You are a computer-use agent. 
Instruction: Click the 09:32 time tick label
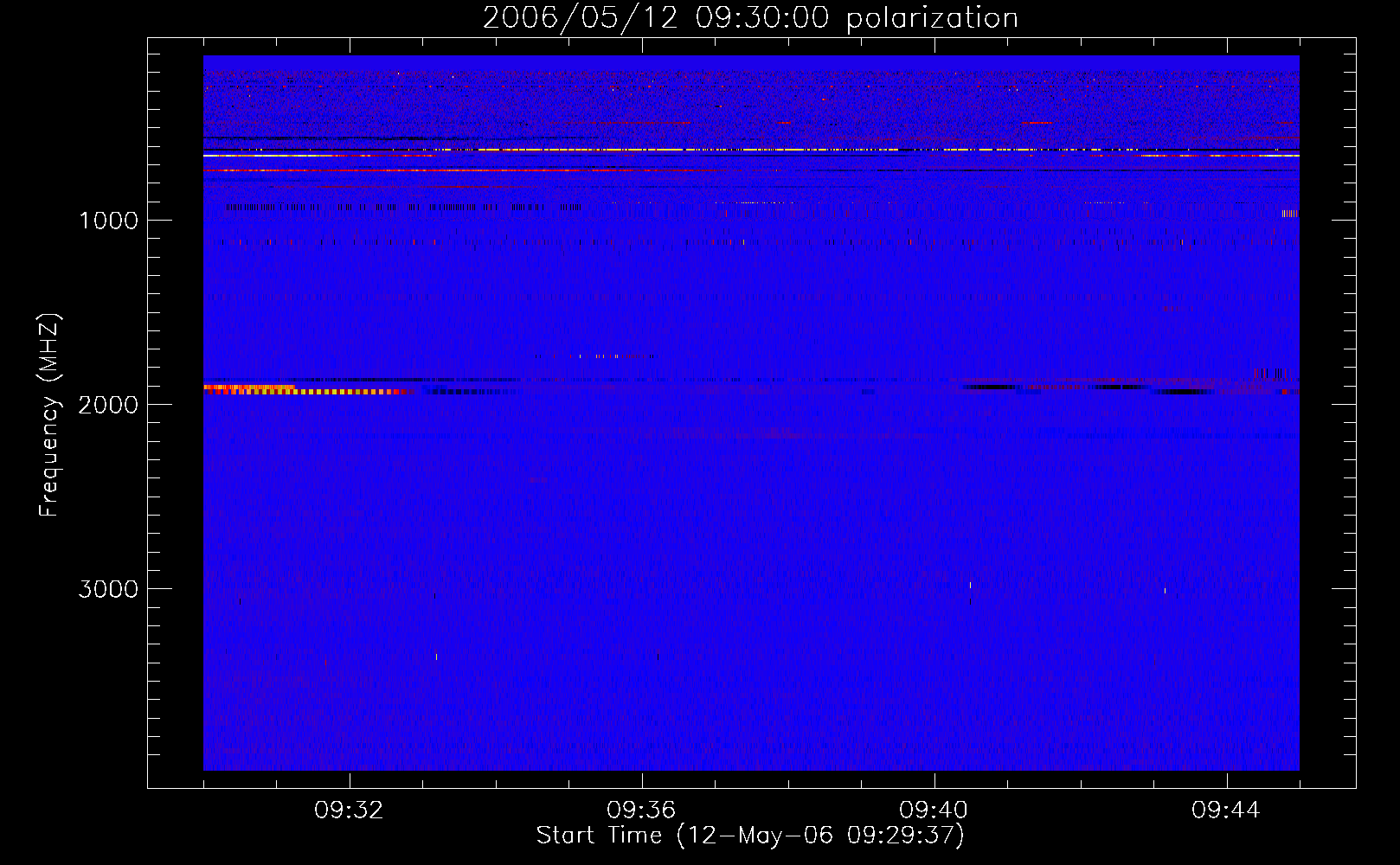coord(350,811)
